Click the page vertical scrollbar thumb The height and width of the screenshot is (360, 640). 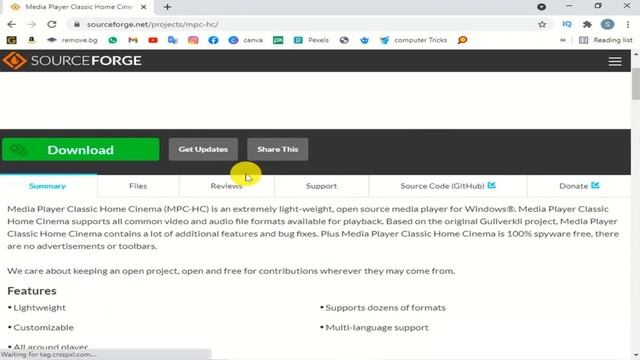(x=636, y=83)
